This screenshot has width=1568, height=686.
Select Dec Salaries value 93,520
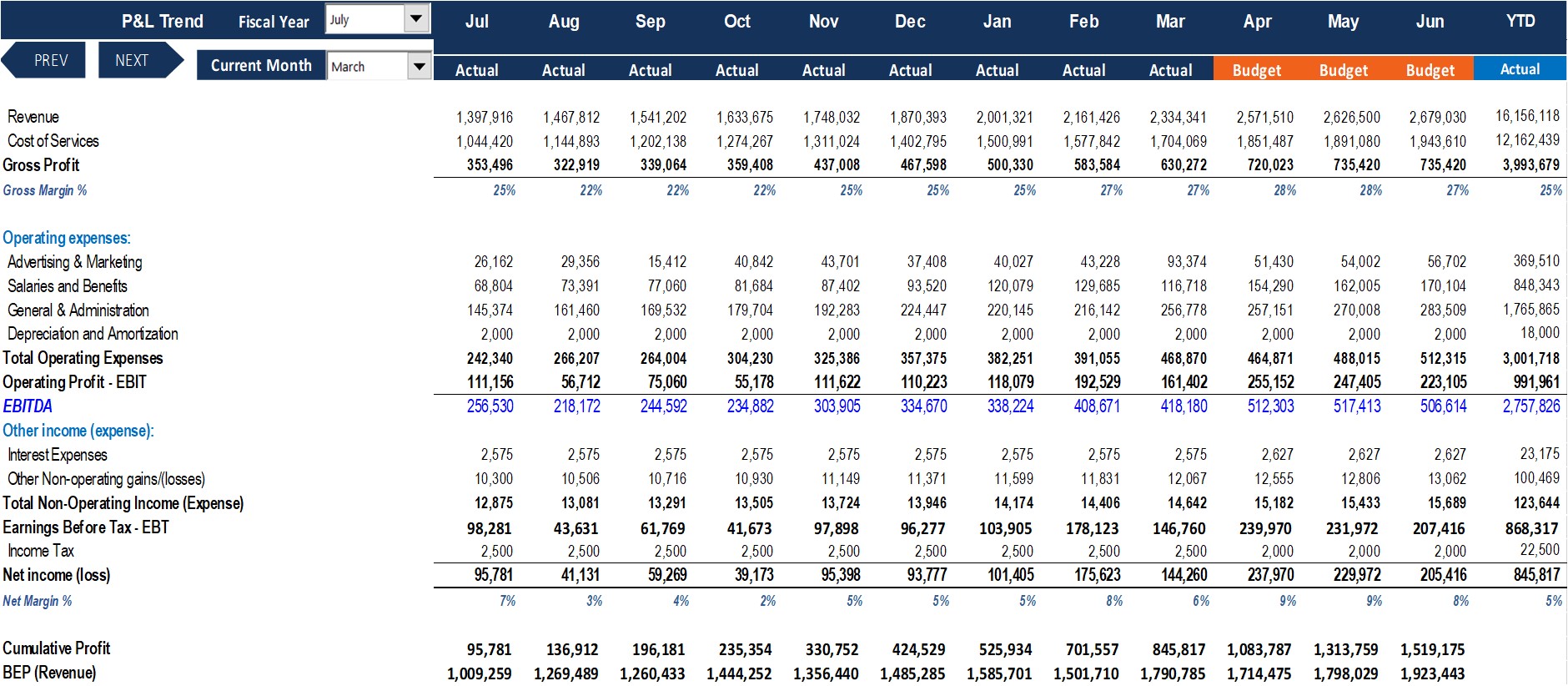[927, 286]
